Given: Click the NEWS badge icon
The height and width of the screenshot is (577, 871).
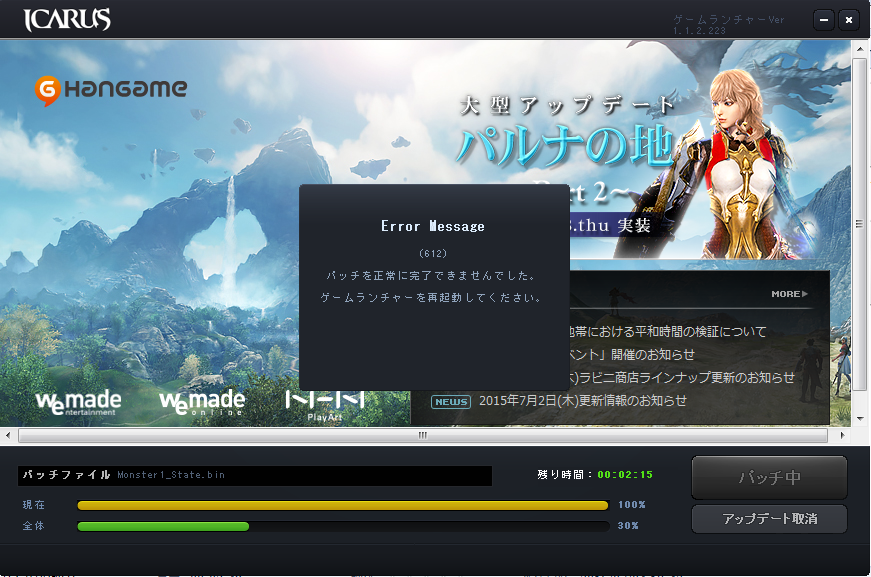Looking at the screenshot, I should pyautogui.click(x=450, y=402).
